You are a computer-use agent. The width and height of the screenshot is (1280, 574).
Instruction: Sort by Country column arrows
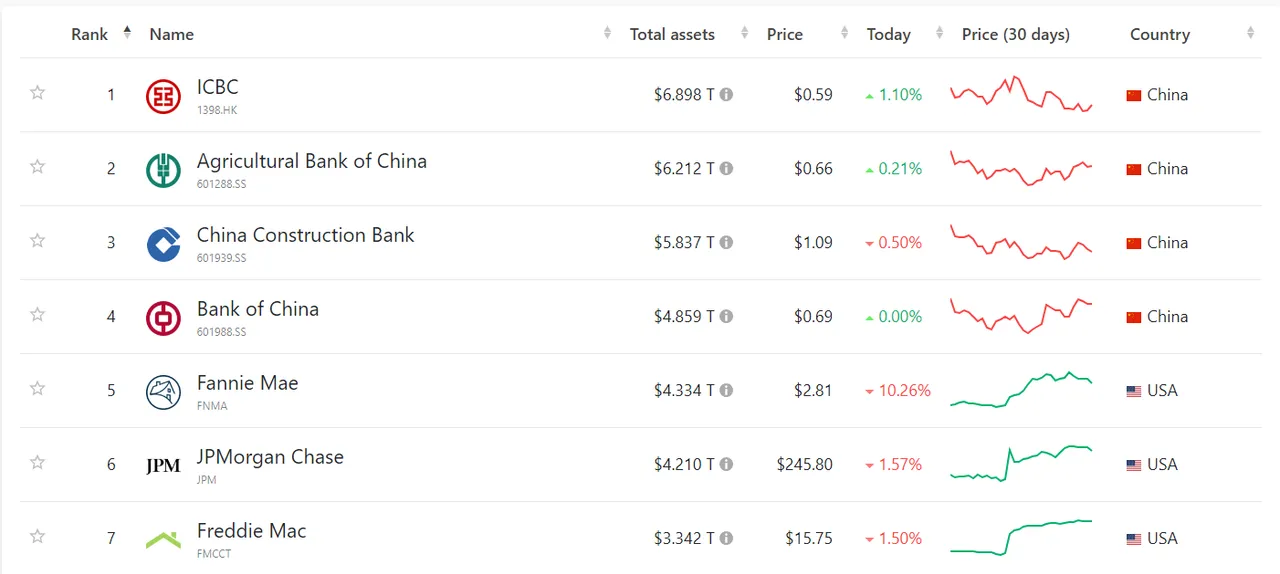(x=1250, y=34)
